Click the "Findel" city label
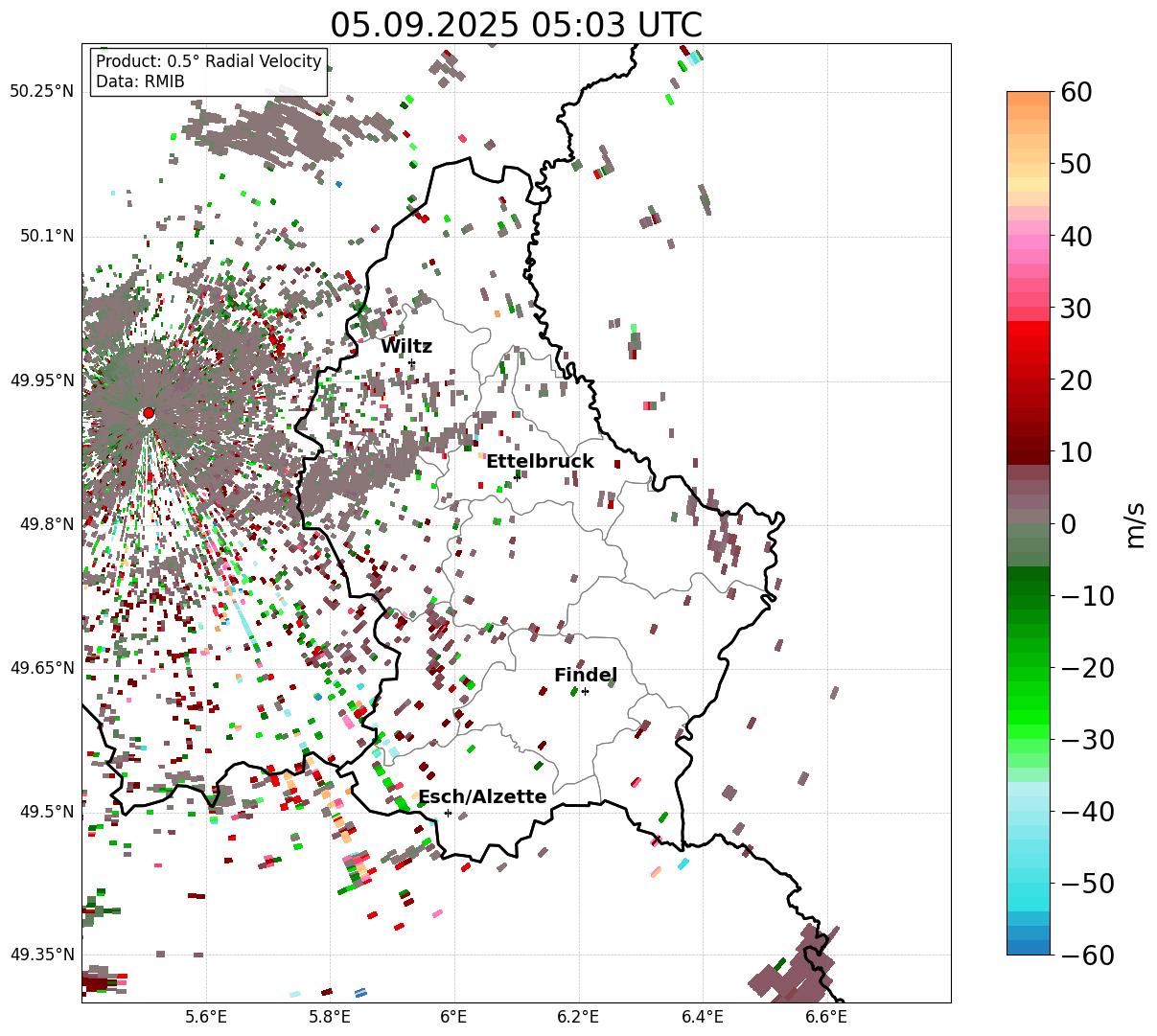 coord(586,675)
